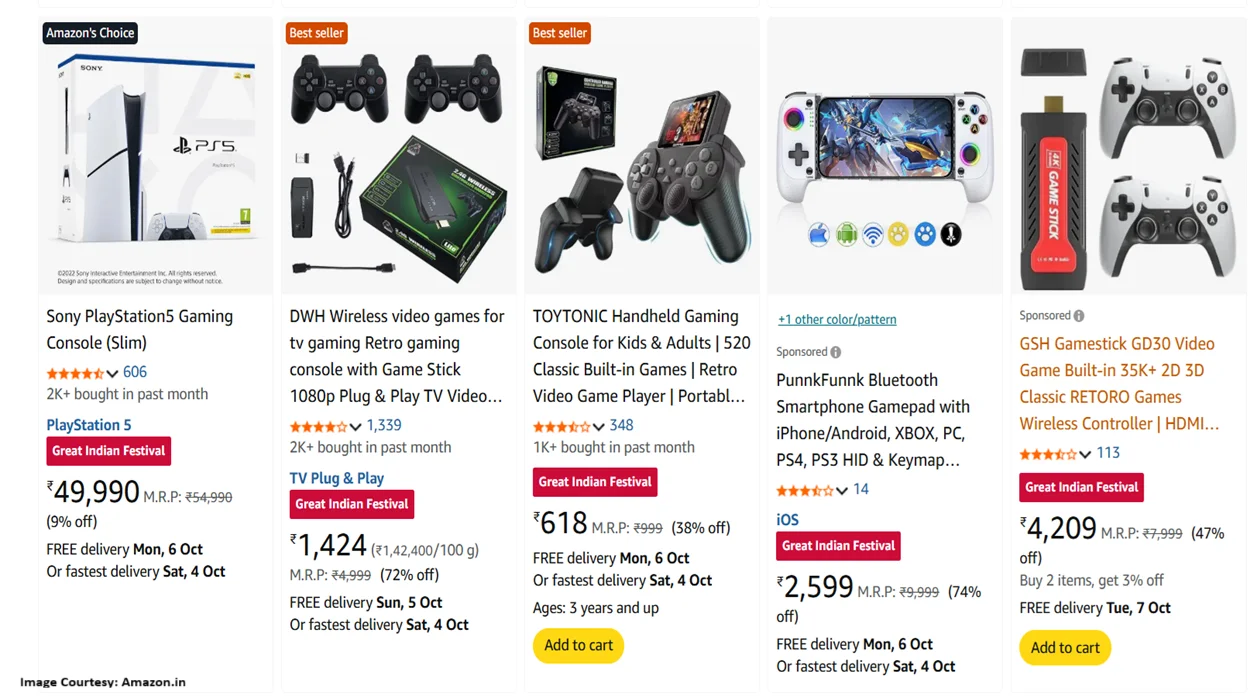Screen dimensions: 1250x700
Task: Open the '+1 other color/pattern' link
Action: (837, 320)
